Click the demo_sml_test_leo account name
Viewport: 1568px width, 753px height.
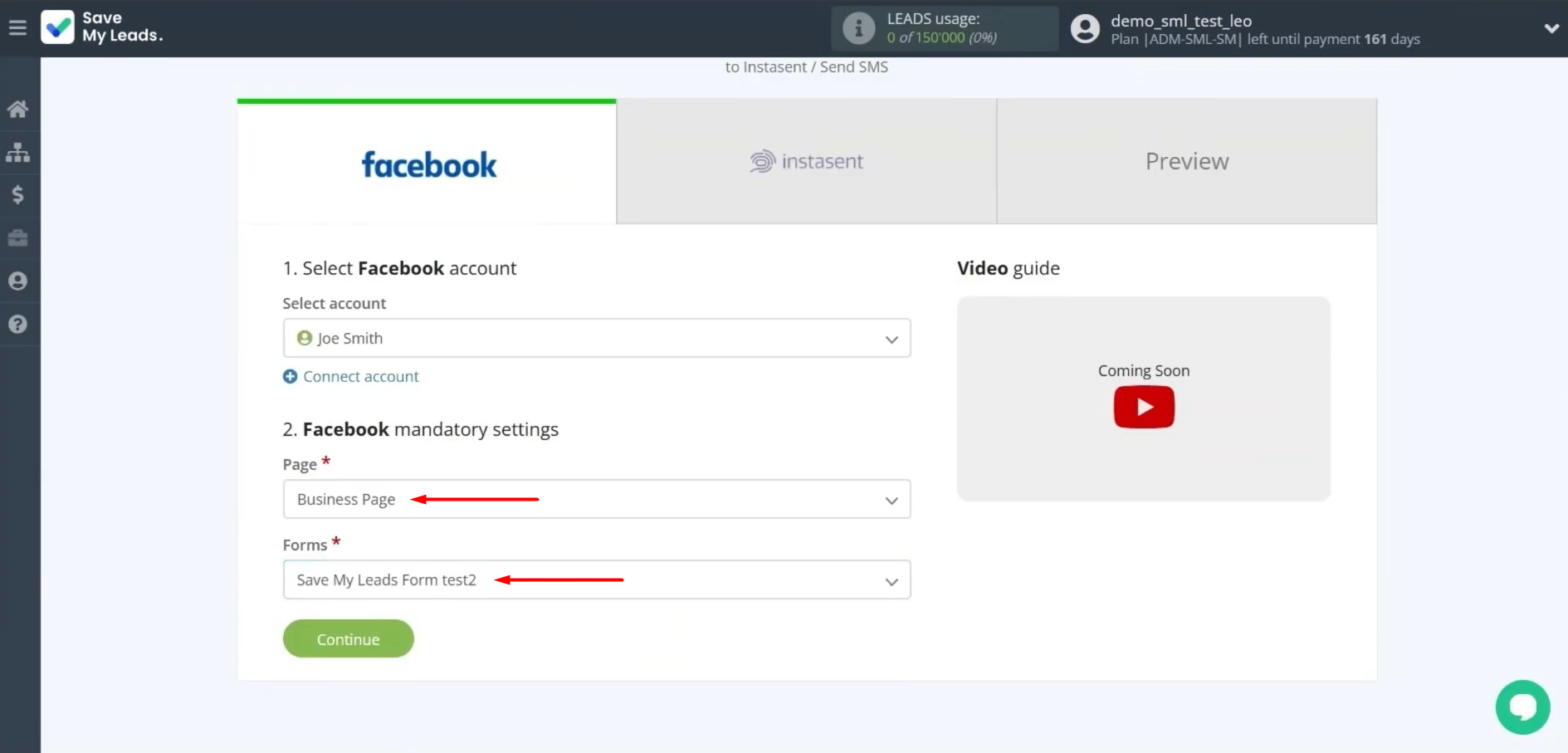pyautogui.click(x=1181, y=21)
